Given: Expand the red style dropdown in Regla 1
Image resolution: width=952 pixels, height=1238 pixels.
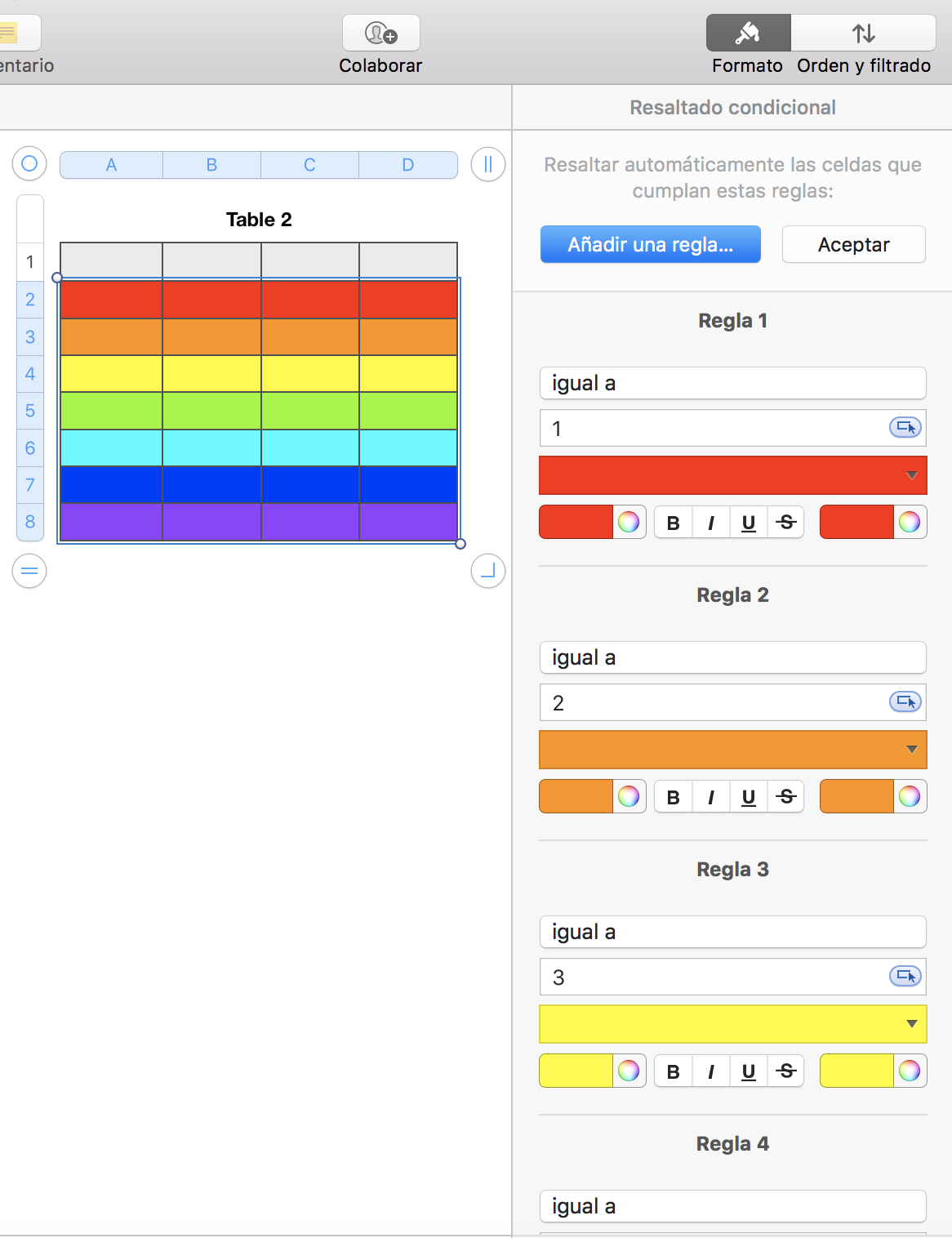Looking at the screenshot, I should pos(912,475).
